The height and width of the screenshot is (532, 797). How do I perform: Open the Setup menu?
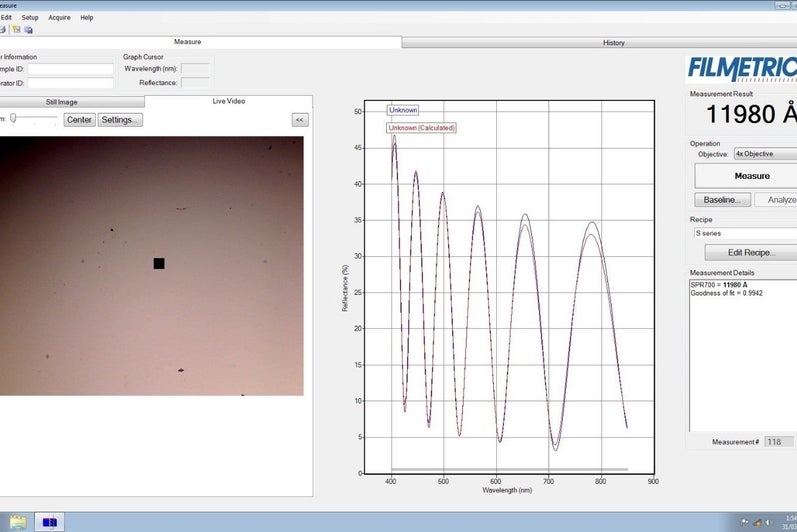click(30, 17)
